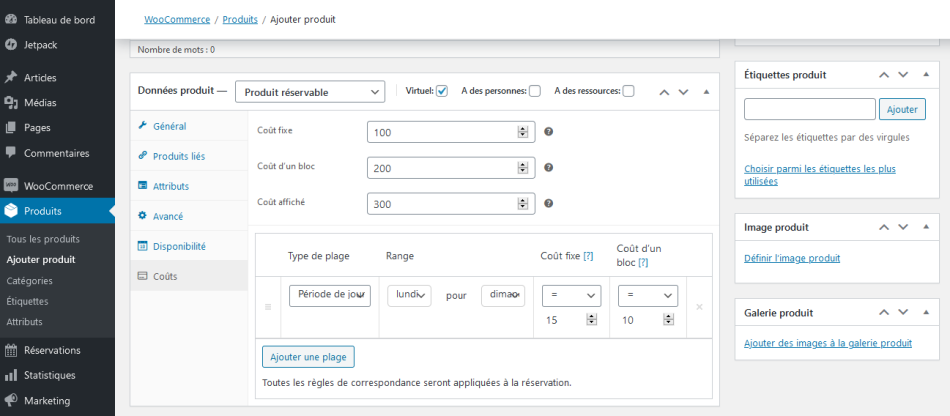Switch to the Disponibilité tab
Image resolution: width=950 pixels, height=416 pixels.
point(179,246)
